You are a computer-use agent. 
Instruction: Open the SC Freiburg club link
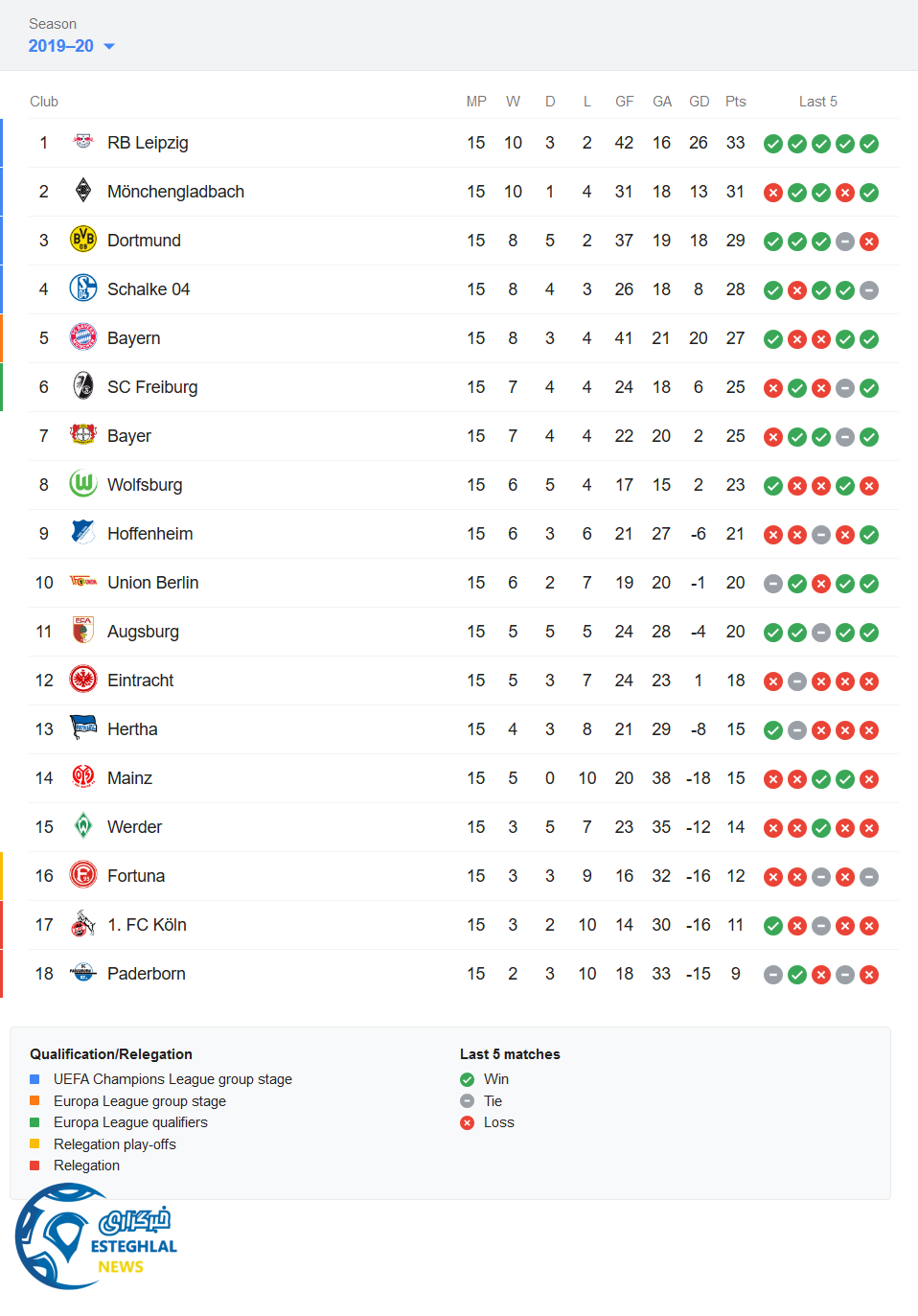click(x=152, y=387)
